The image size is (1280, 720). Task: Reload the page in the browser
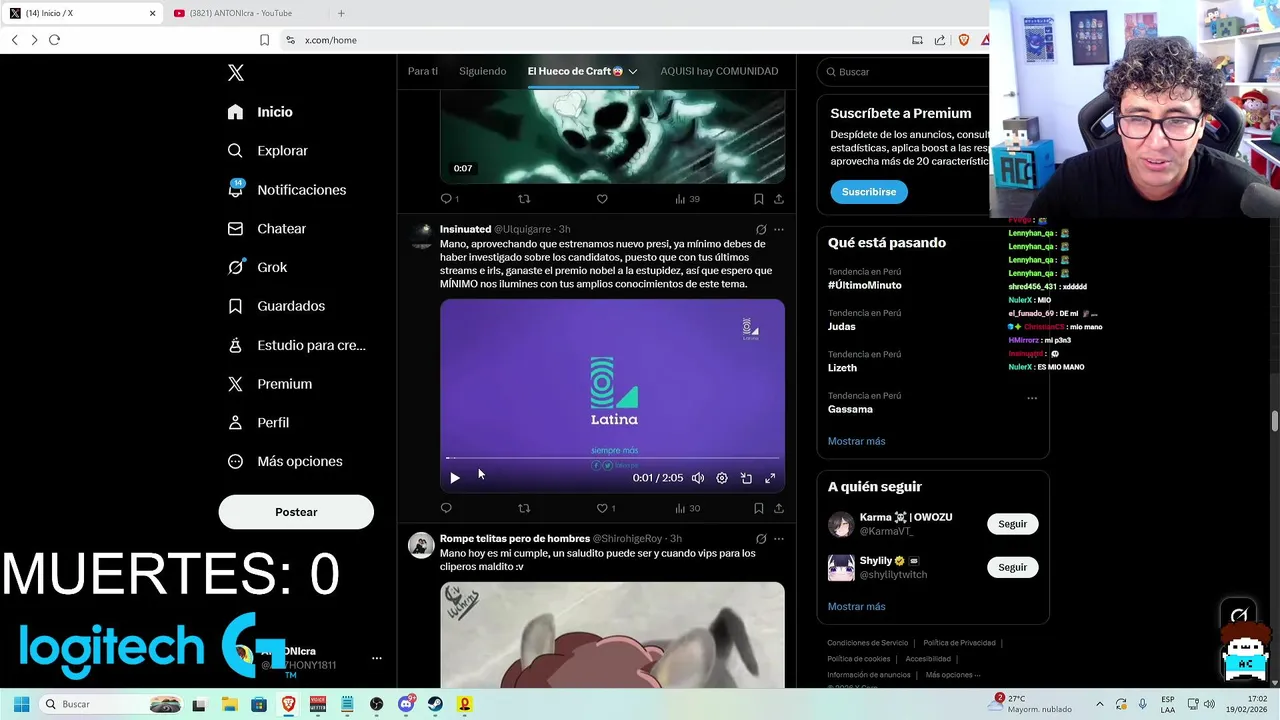pos(54,40)
